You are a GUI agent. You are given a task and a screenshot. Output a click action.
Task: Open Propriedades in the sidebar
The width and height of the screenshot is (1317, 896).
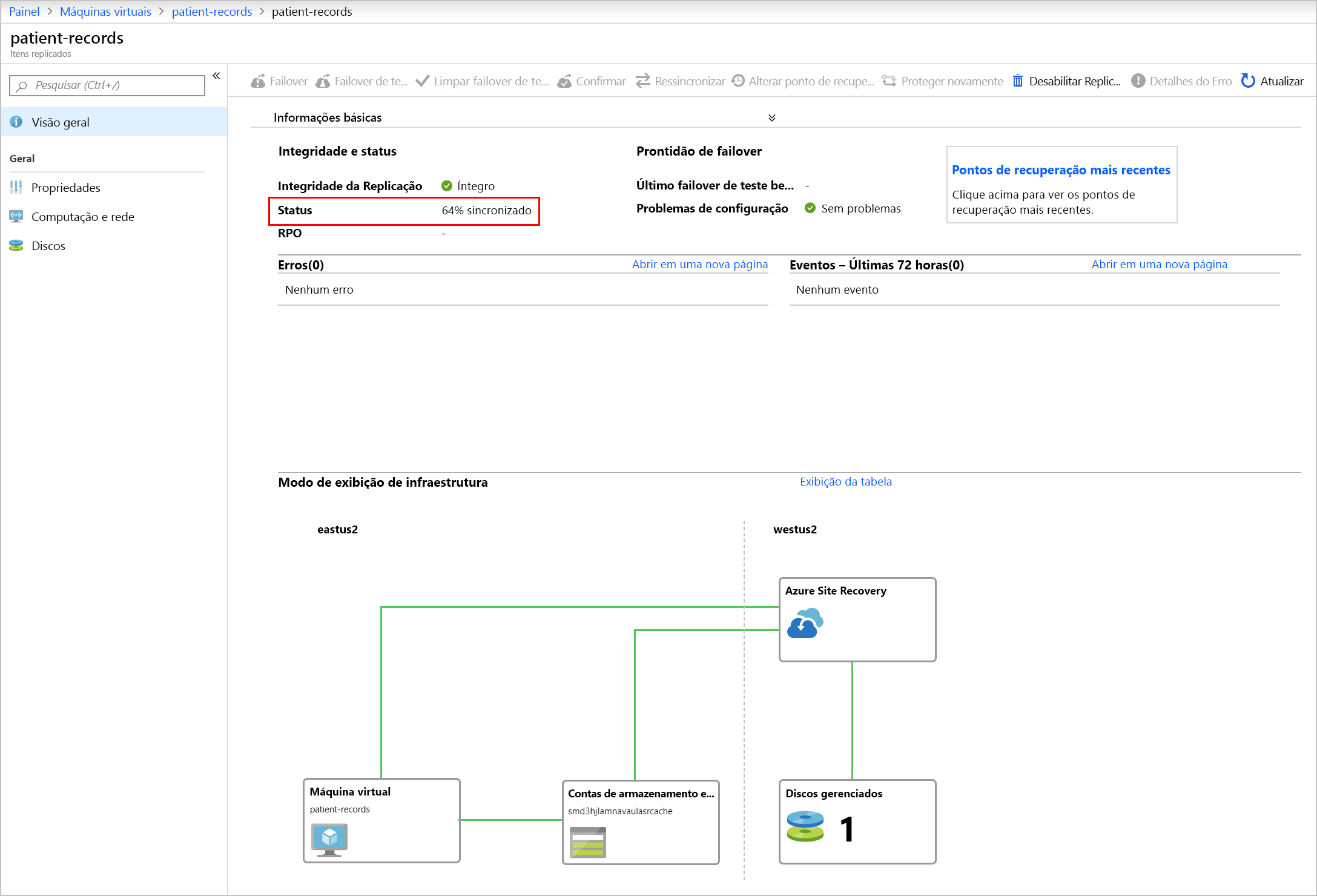click(66, 188)
